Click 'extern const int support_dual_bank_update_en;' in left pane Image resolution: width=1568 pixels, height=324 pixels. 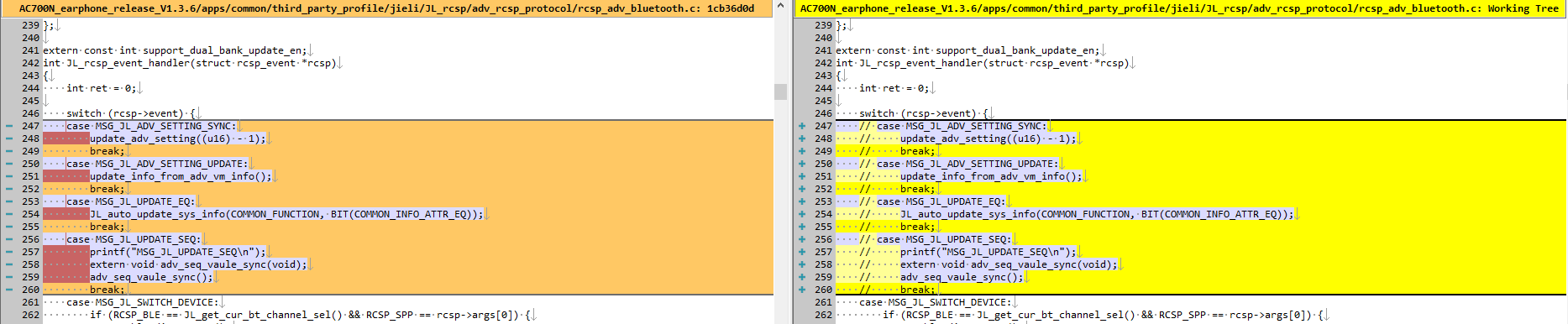(x=175, y=50)
